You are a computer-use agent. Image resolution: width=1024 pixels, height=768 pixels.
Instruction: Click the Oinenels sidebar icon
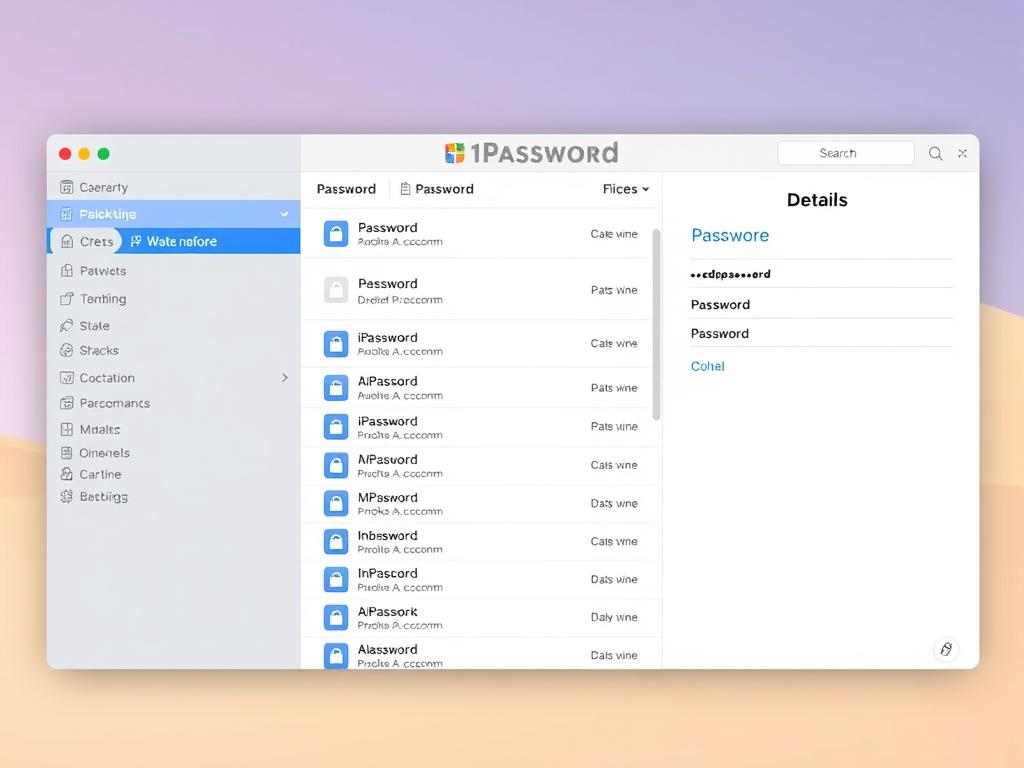pos(66,453)
